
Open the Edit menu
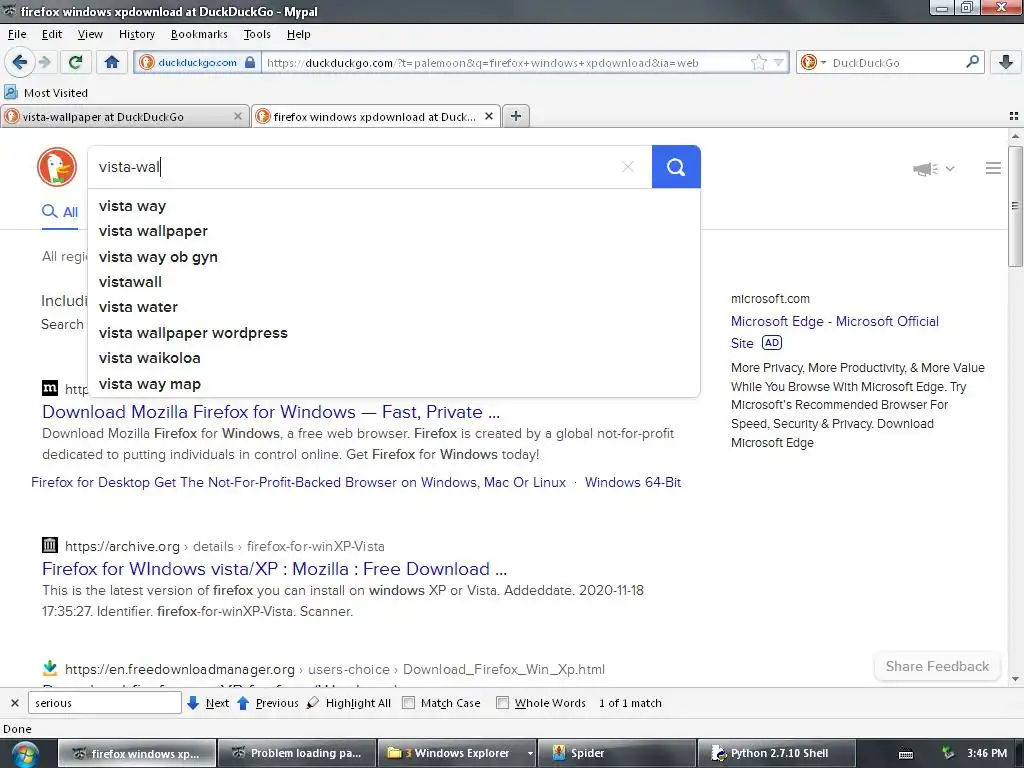point(52,34)
